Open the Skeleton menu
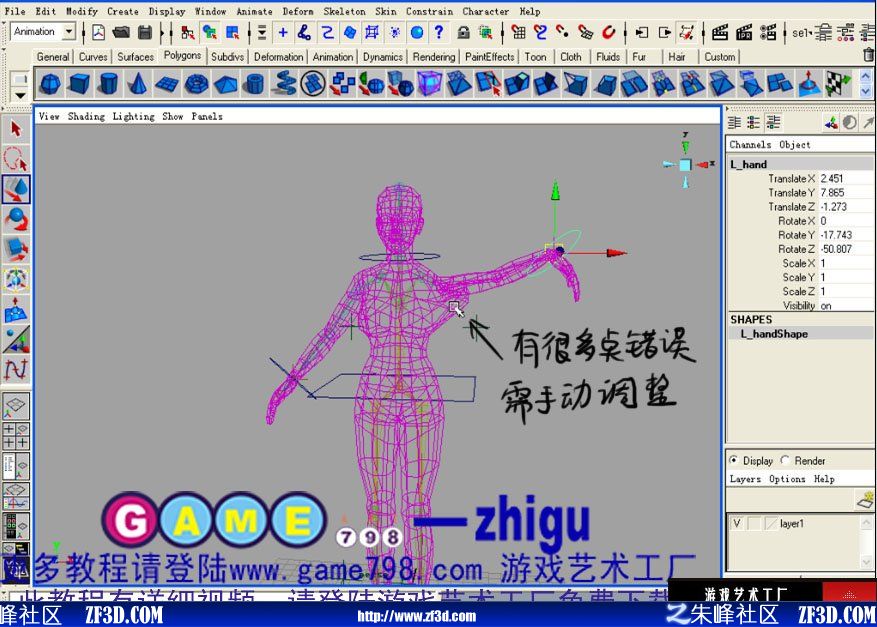This screenshot has height=627, width=877. pyautogui.click(x=344, y=11)
